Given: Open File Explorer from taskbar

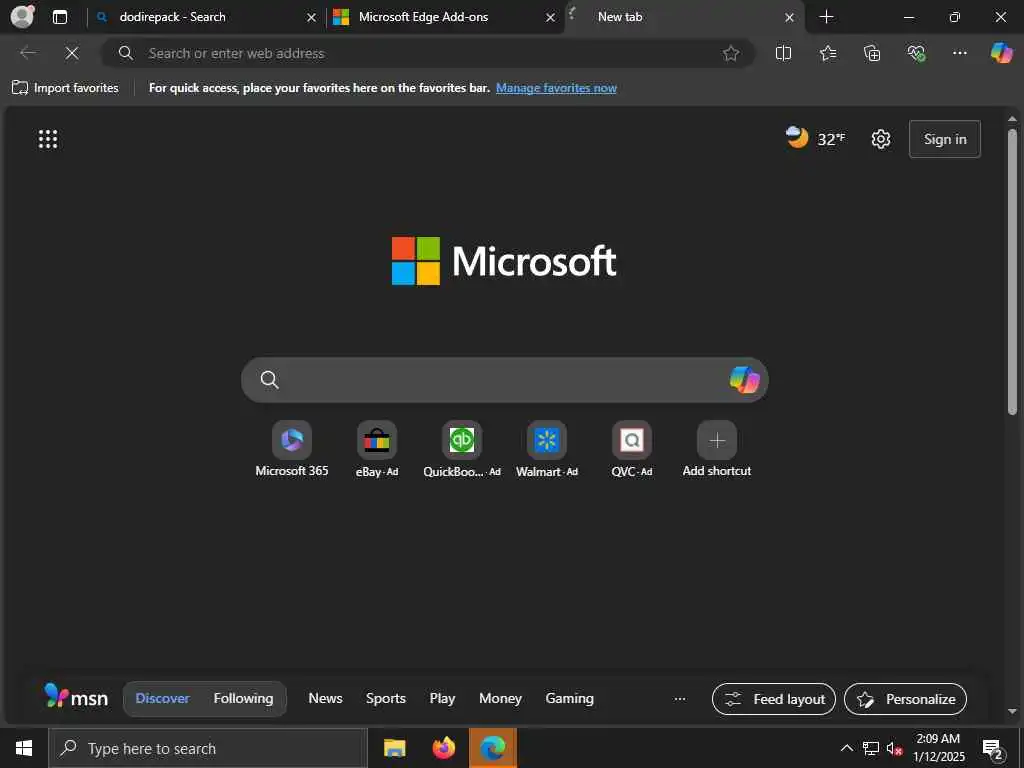Looking at the screenshot, I should (x=394, y=748).
